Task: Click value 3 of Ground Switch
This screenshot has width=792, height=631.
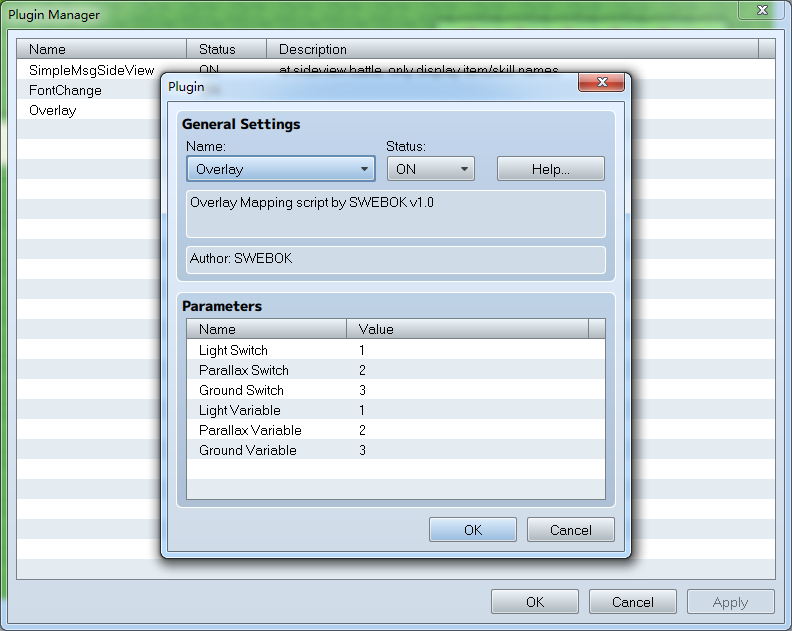Action: (x=362, y=390)
